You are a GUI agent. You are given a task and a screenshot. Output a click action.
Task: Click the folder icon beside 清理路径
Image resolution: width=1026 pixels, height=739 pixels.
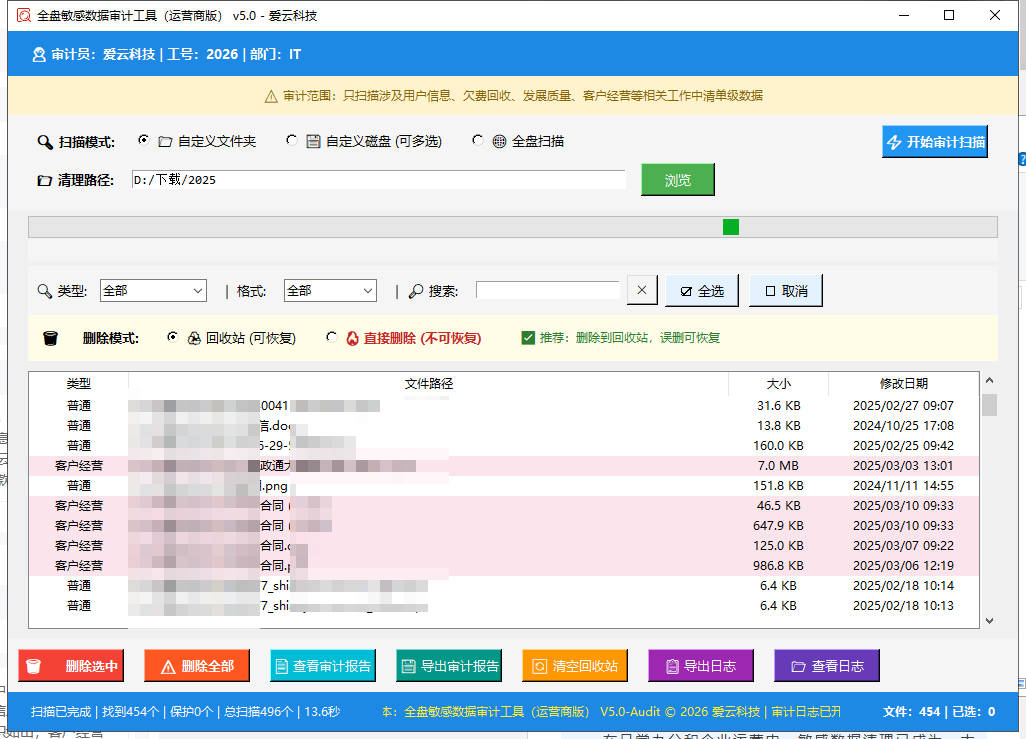pyautogui.click(x=44, y=181)
